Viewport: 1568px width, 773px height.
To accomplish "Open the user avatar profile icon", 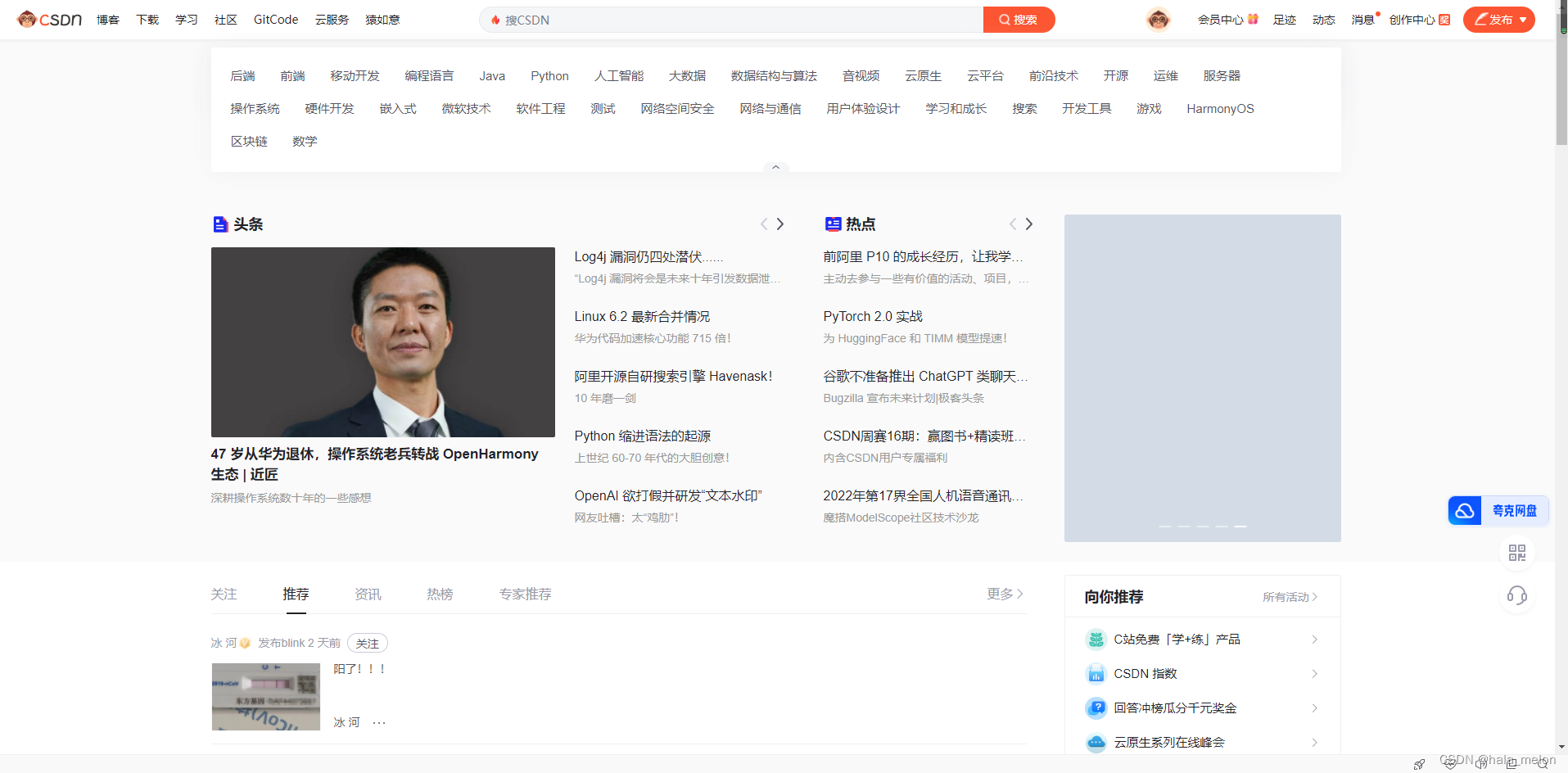I will [1158, 20].
